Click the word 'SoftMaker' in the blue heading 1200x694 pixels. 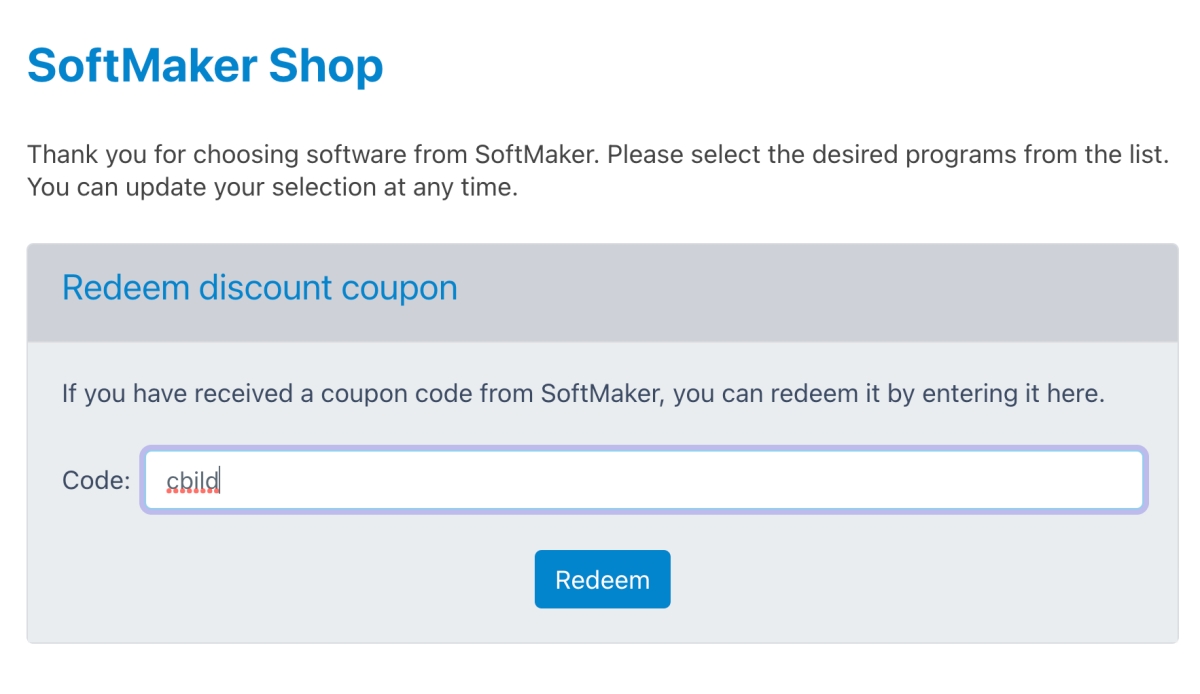(x=141, y=66)
